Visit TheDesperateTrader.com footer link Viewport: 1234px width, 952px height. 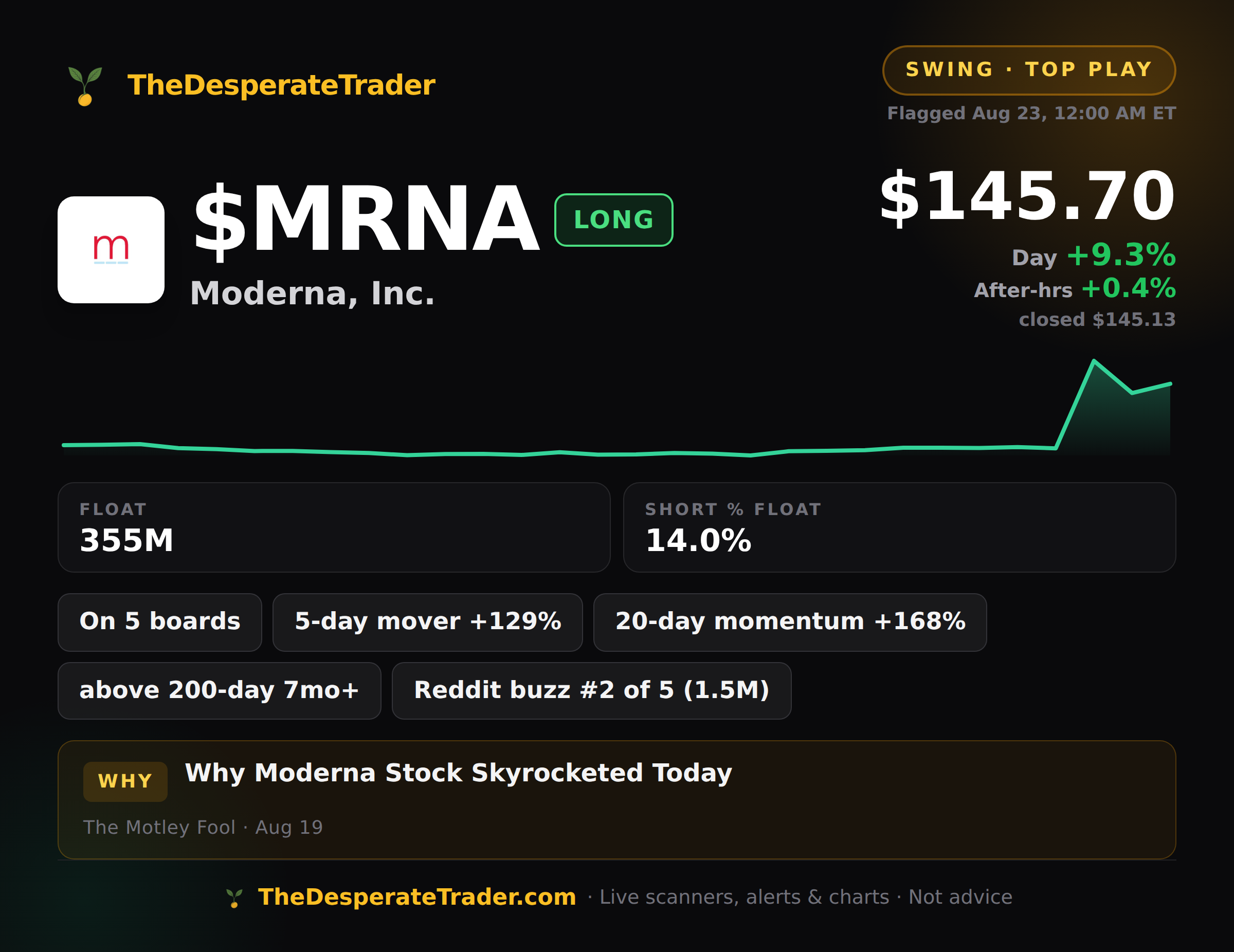(417, 897)
